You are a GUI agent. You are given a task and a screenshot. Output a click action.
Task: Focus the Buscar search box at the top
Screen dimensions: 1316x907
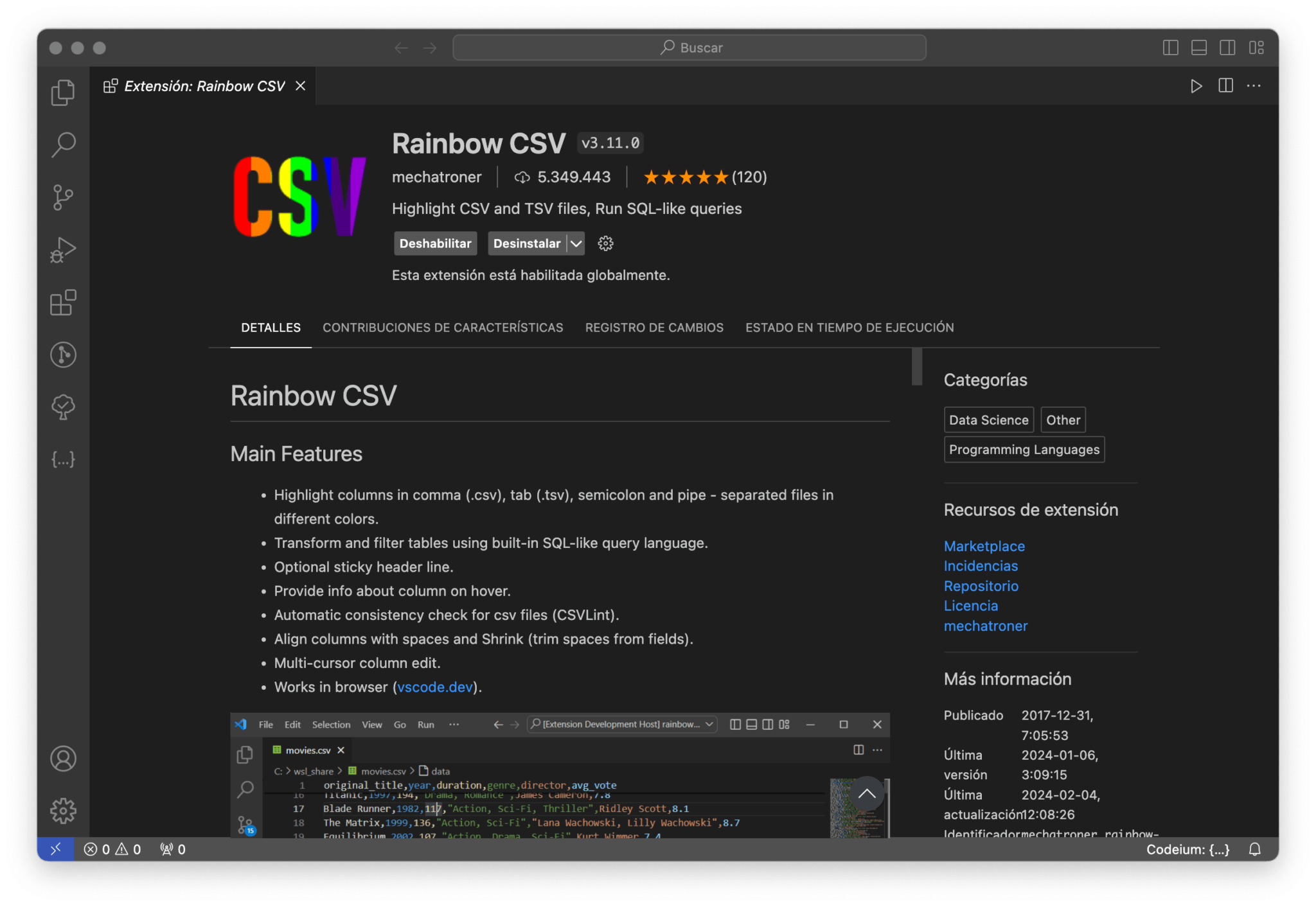tap(689, 48)
